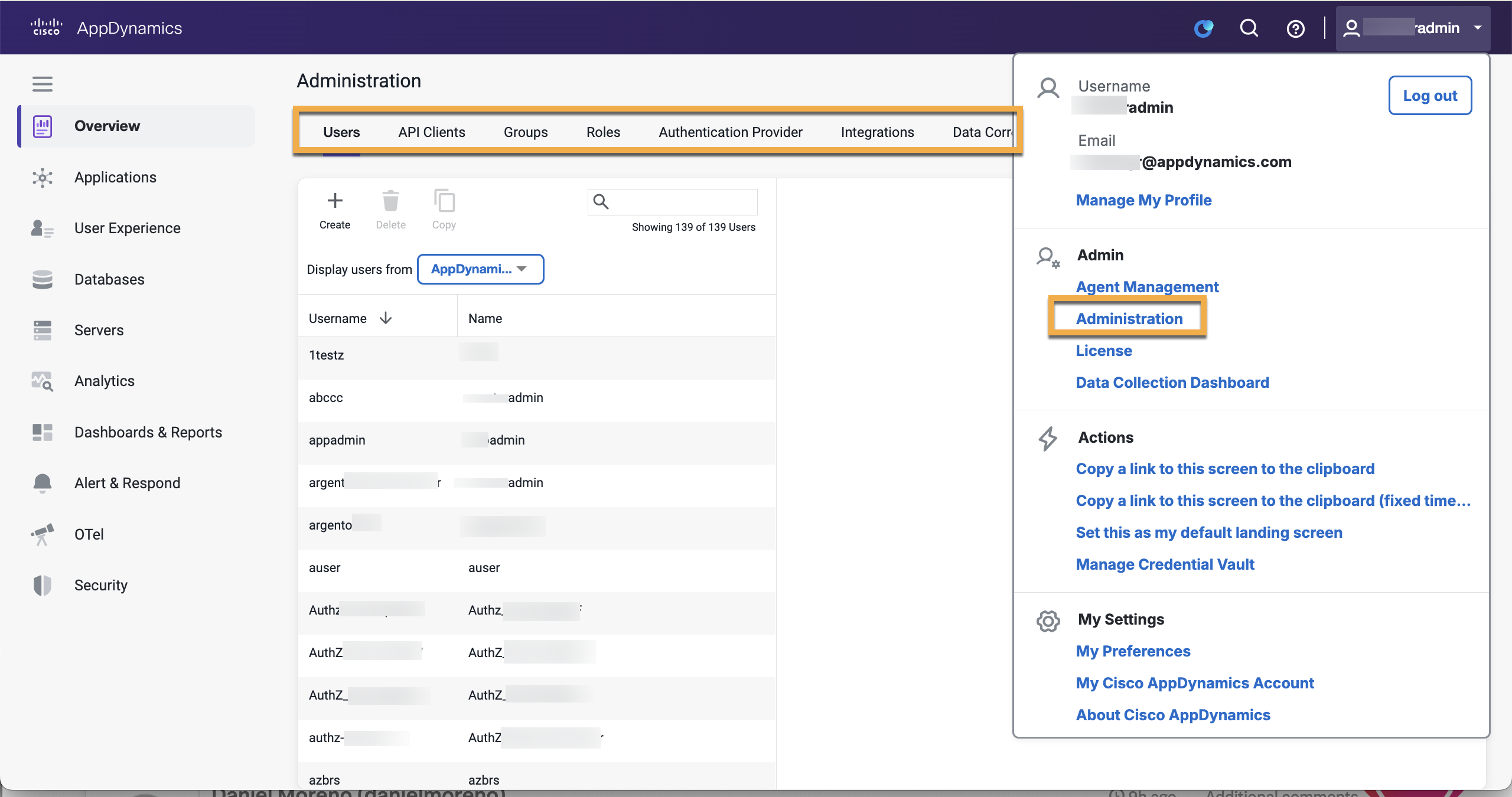
Task: Click Set this as my default landing screen
Action: [x=1208, y=533]
